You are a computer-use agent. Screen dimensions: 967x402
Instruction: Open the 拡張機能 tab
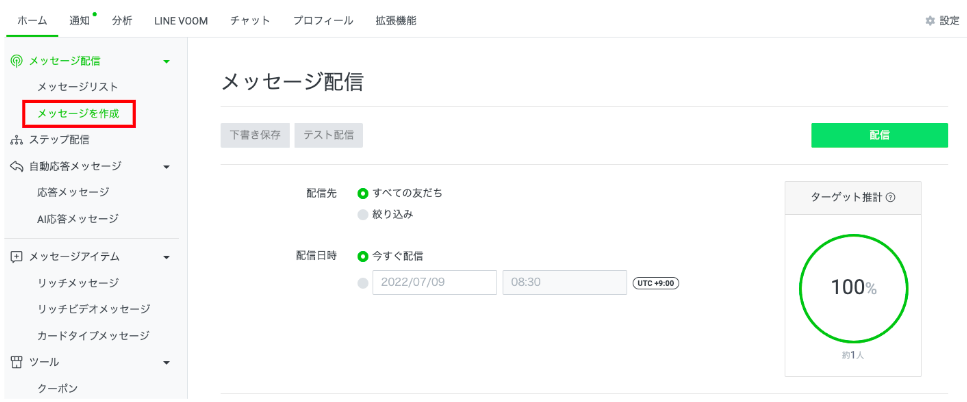point(395,21)
